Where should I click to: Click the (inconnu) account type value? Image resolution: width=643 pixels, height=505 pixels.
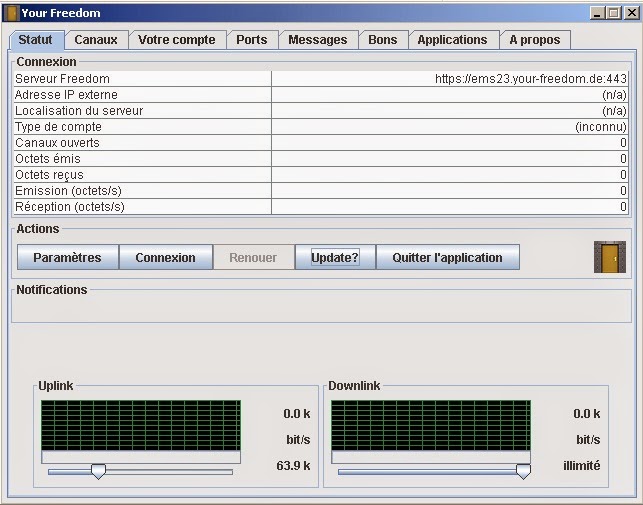[601, 127]
